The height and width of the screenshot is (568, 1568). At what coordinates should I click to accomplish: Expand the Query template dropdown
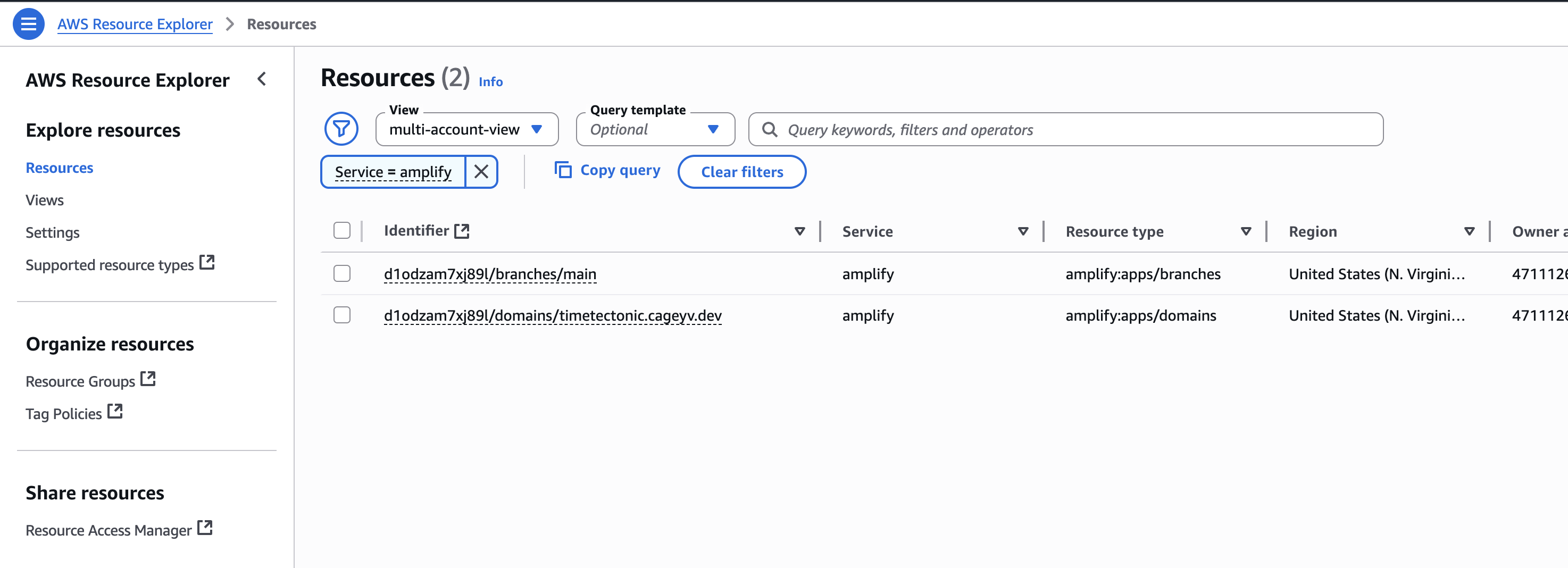point(655,129)
